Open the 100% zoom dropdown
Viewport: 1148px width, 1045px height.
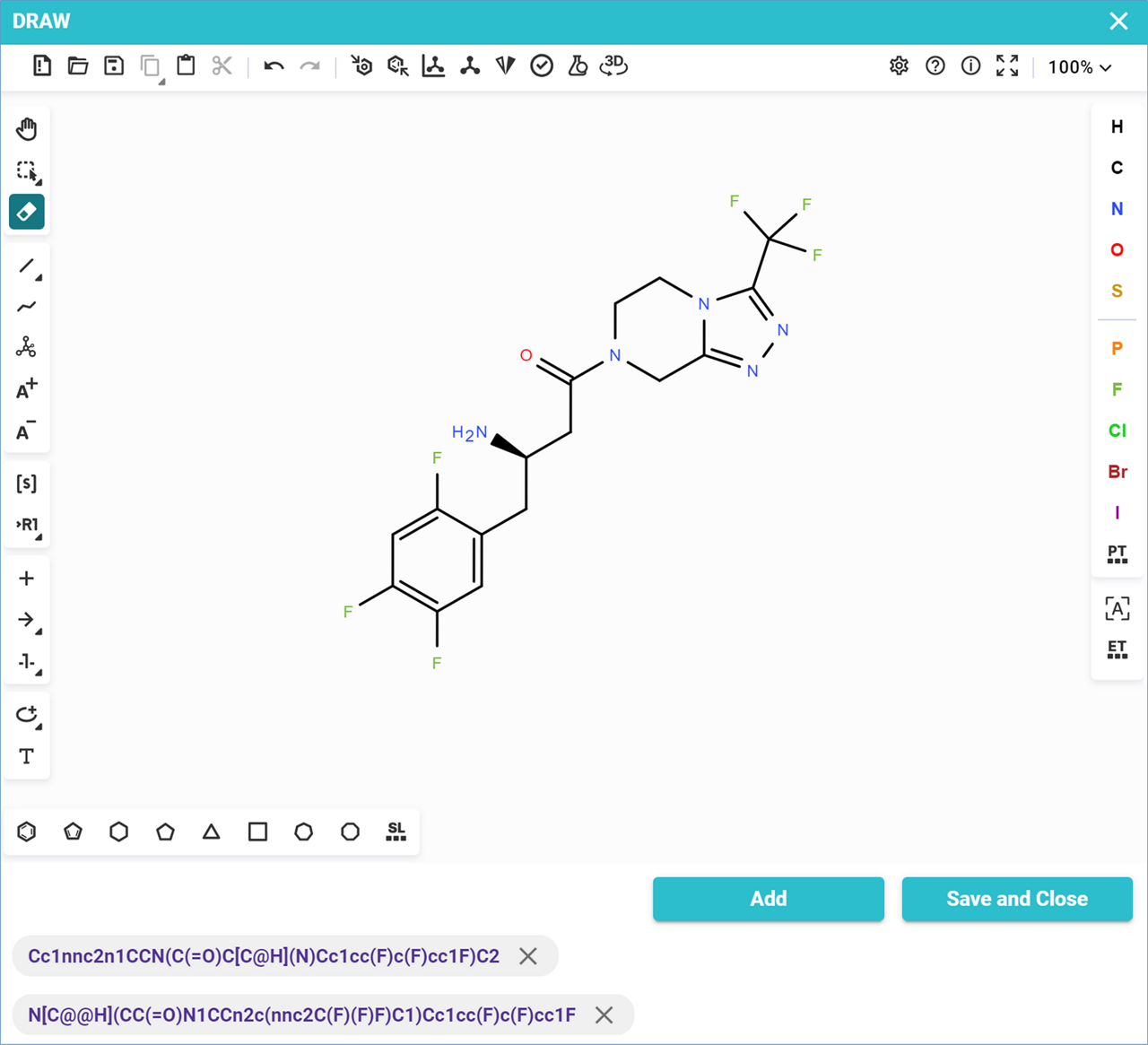click(x=1080, y=67)
